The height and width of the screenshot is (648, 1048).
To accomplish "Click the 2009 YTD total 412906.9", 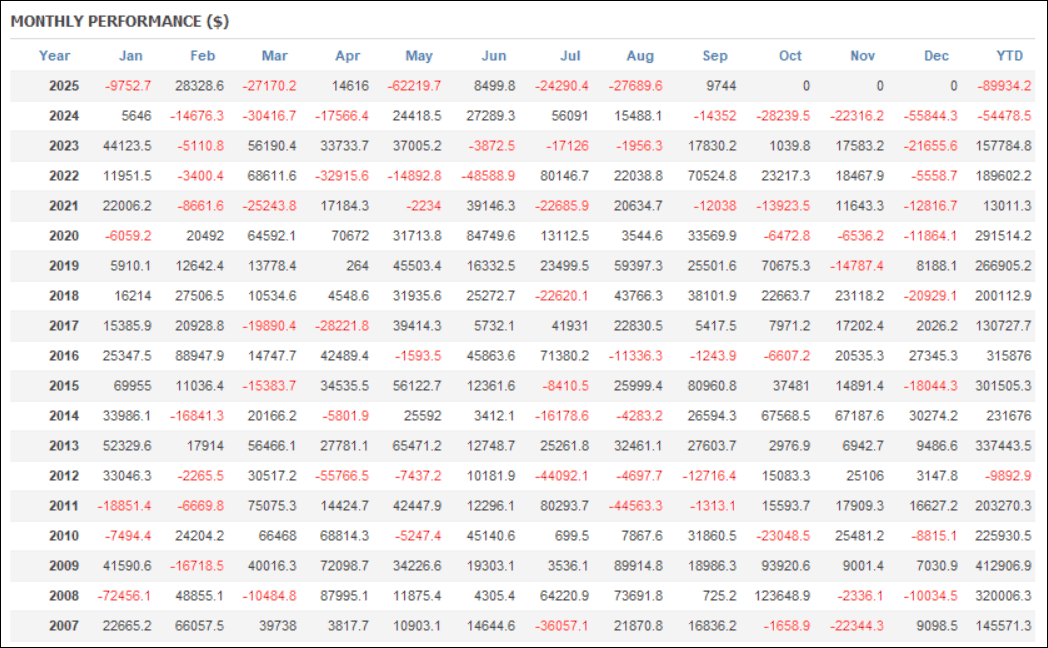I will coord(1005,566).
